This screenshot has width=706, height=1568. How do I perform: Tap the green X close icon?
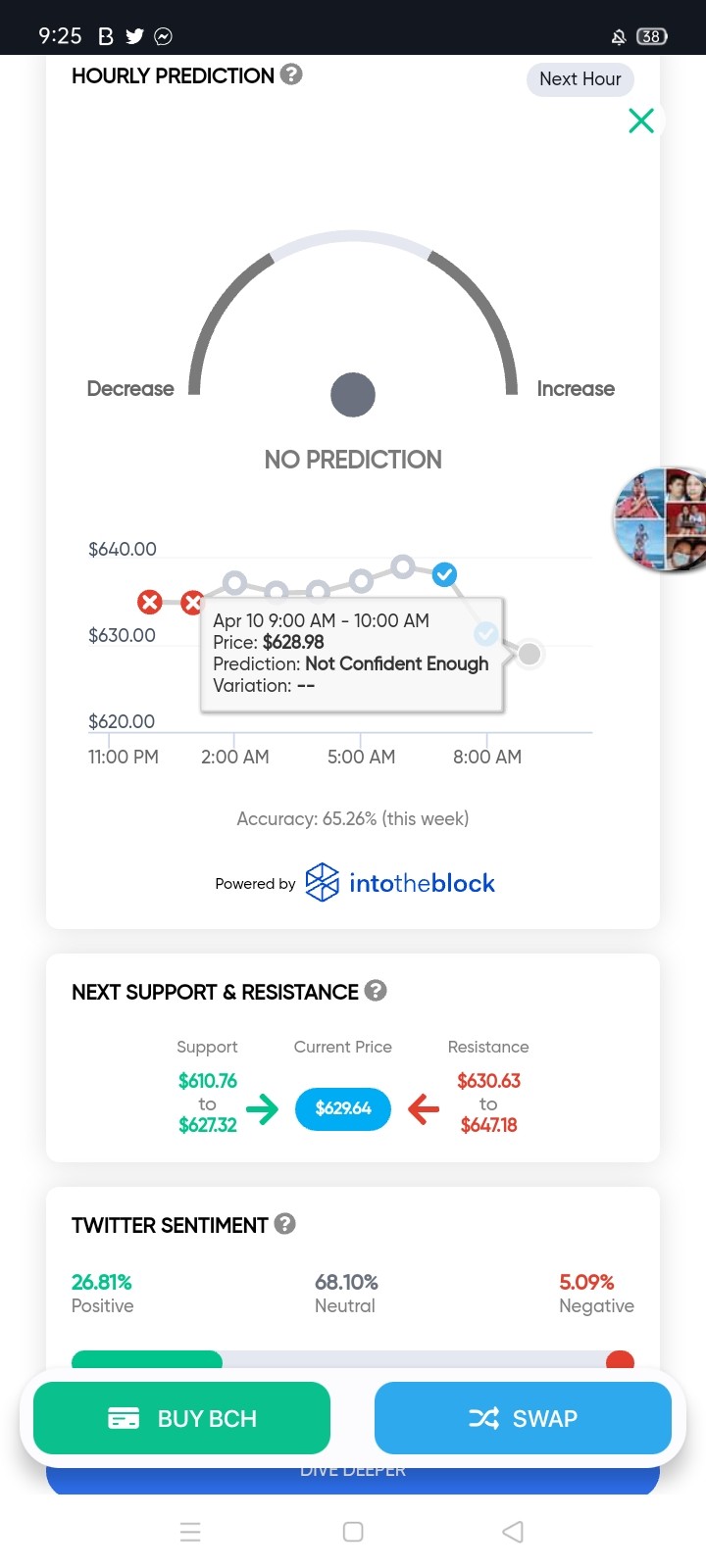(641, 121)
